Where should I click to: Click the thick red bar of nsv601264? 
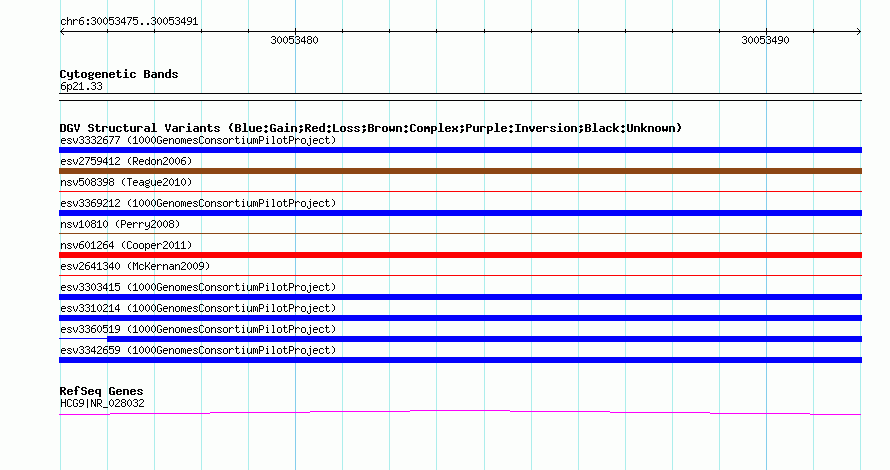tap(460, 255)
